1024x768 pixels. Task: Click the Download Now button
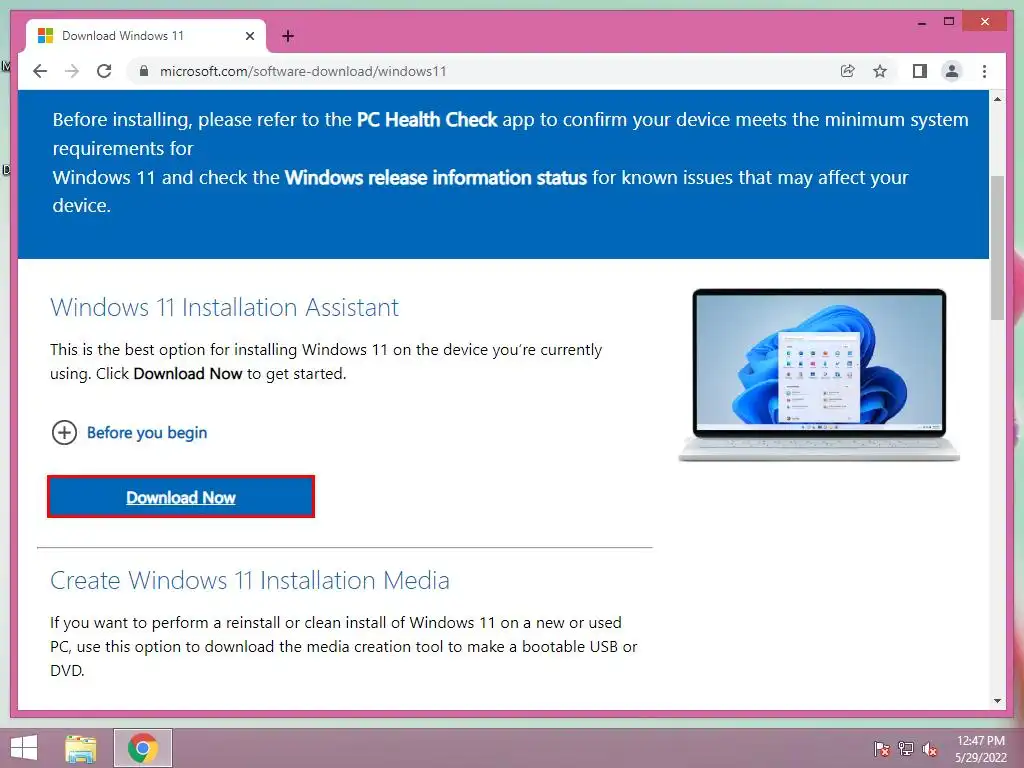click(x=181, y=497)
